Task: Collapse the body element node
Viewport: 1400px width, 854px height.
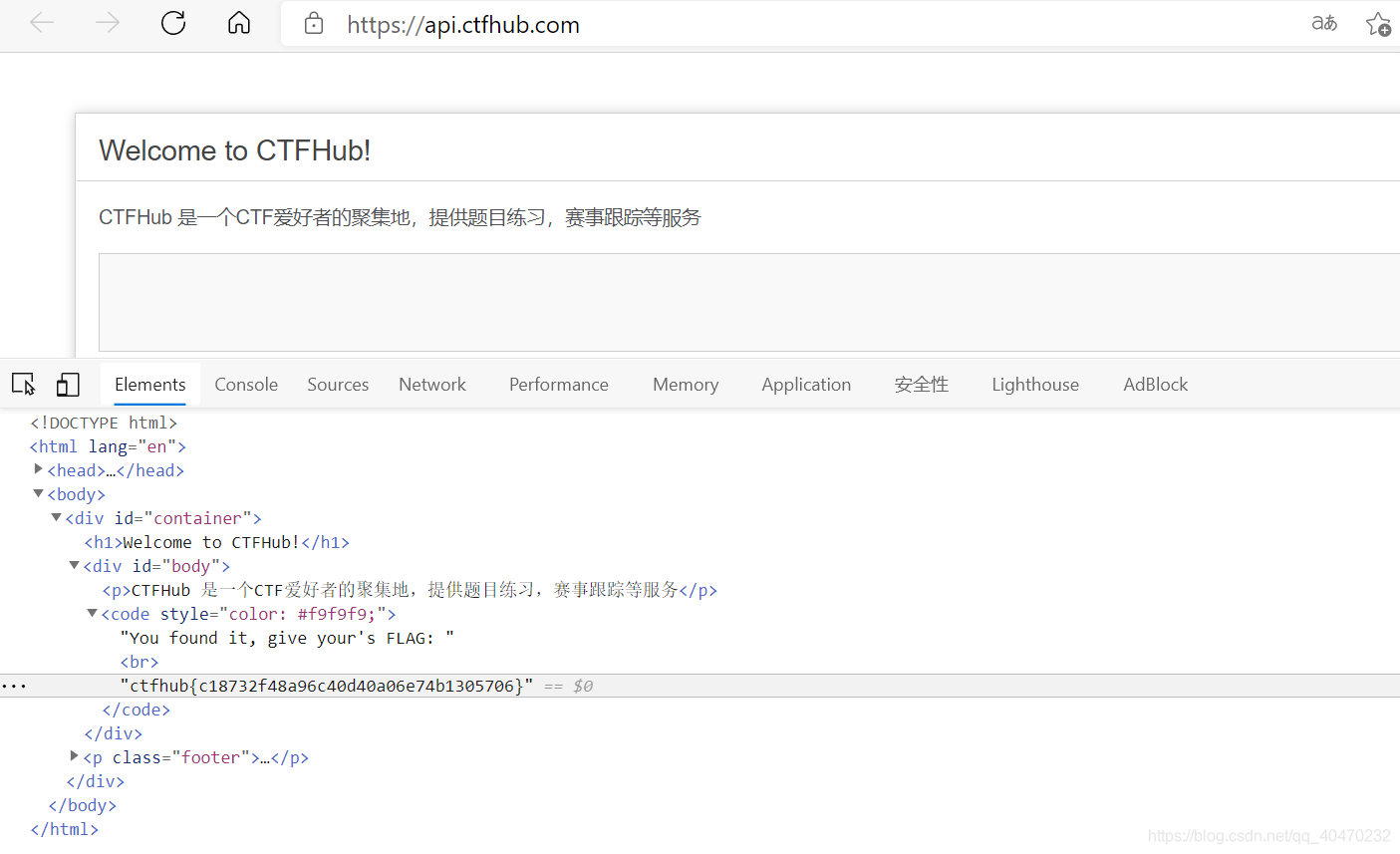Action: point(38,493)
